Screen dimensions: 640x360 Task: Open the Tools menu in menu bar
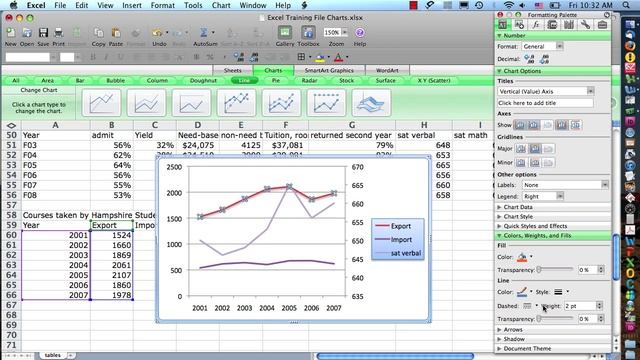(193, 5)
